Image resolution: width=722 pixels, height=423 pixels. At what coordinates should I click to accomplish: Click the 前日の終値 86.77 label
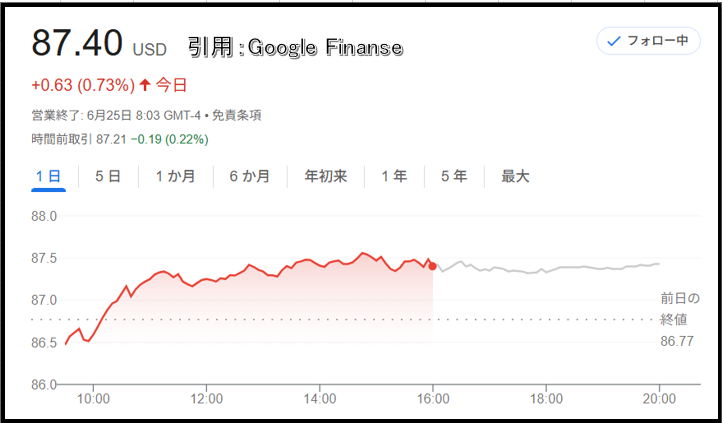(x=680, y=319)
